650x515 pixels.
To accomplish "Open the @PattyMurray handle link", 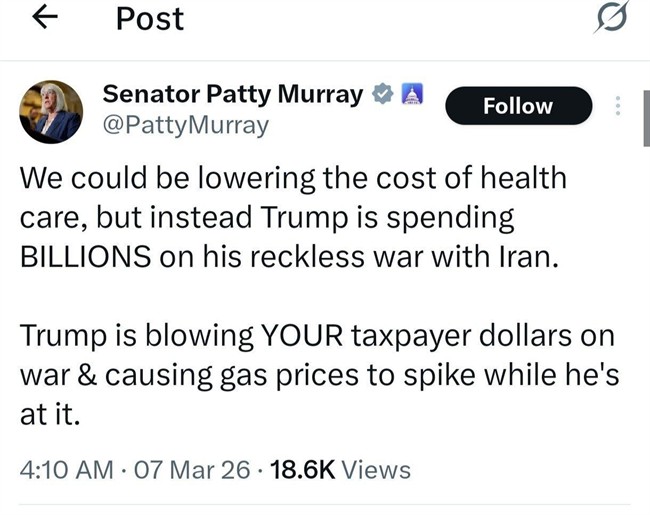I will click(186, 125).
